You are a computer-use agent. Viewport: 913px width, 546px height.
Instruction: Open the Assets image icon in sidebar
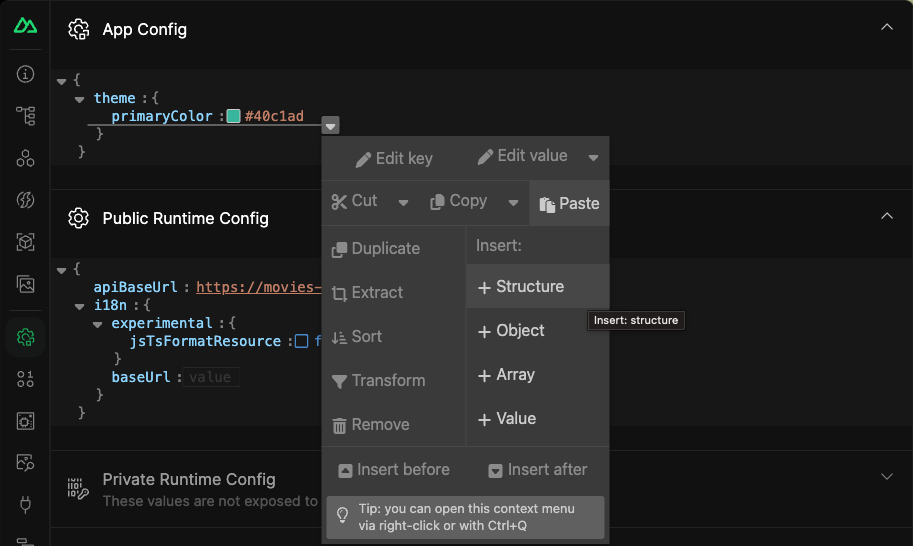point(26,284)
